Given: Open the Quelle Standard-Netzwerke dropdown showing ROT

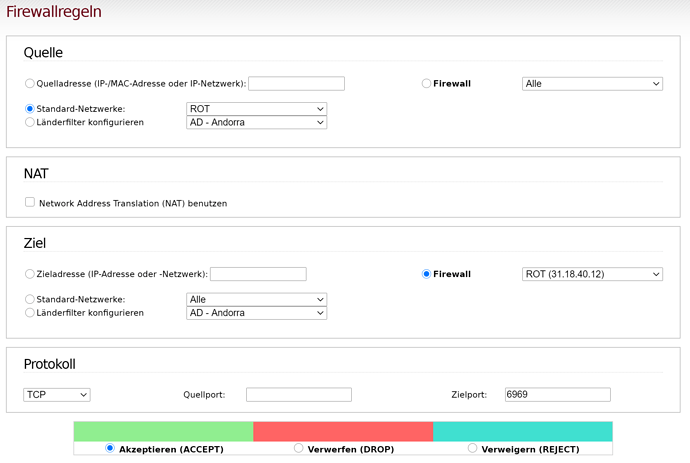Looking at the screenshot, I should pyautogui.click(x=257, y=109).
